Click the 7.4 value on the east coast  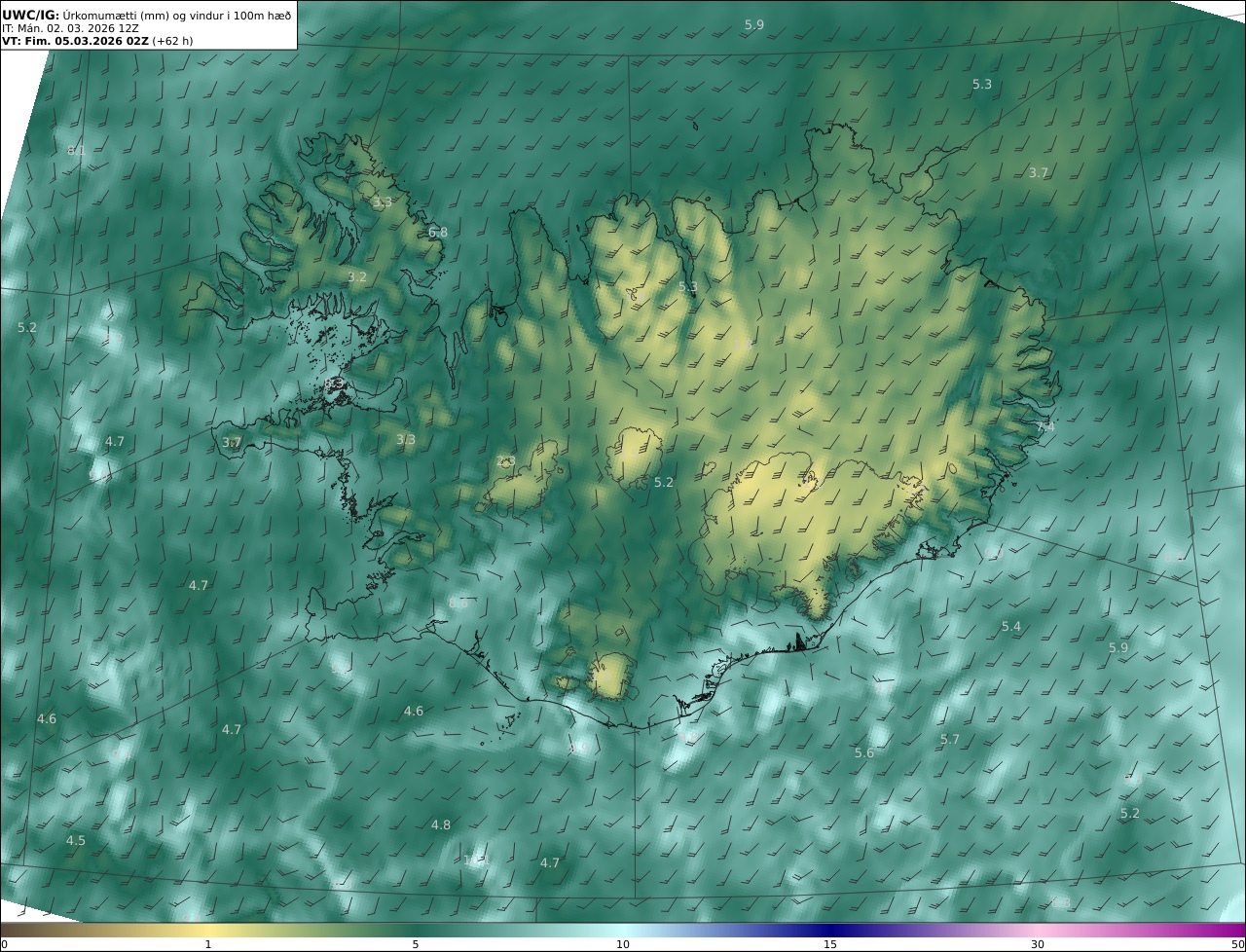tap(1045, 427)
